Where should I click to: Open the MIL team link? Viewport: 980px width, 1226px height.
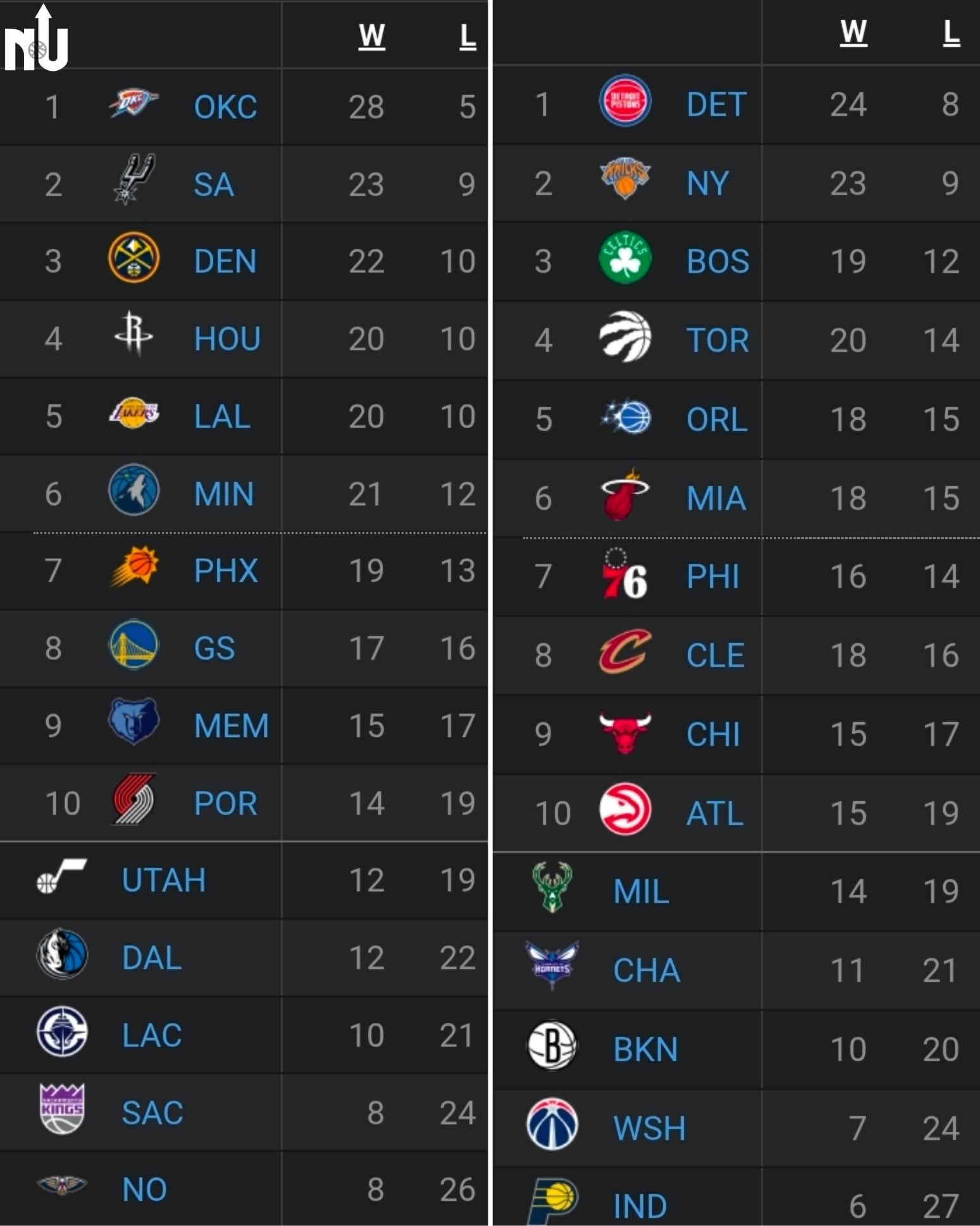pyautogui.click(x=641, y=892)
